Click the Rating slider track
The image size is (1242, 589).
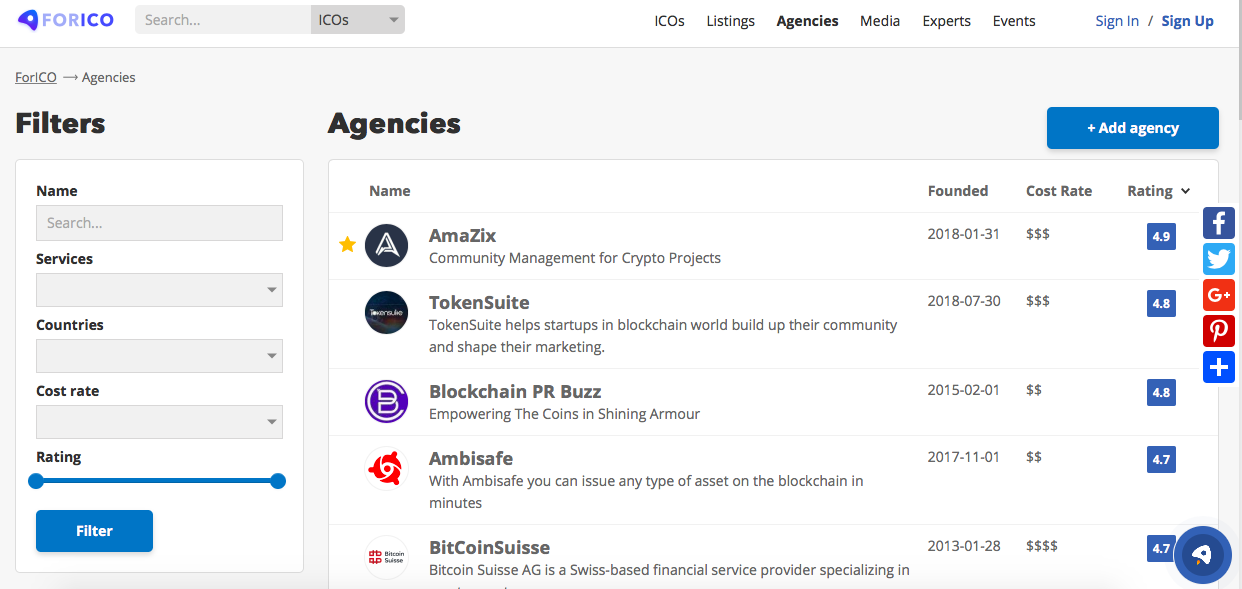pos(157,481)
